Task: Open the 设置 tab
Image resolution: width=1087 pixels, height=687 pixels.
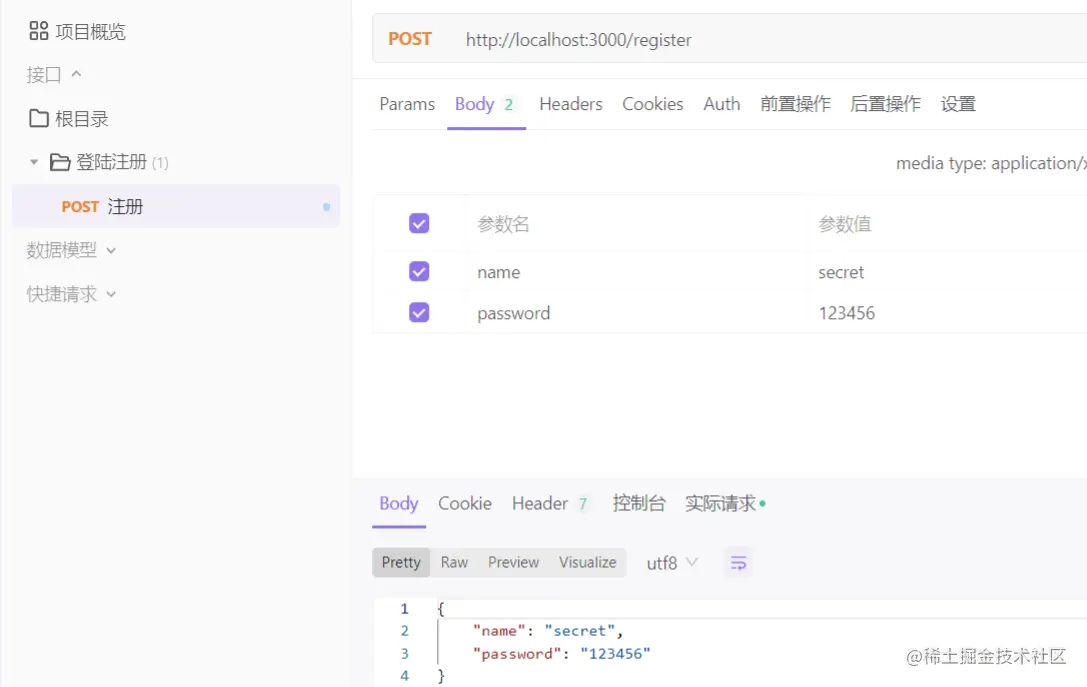Action: pos(958,104)
